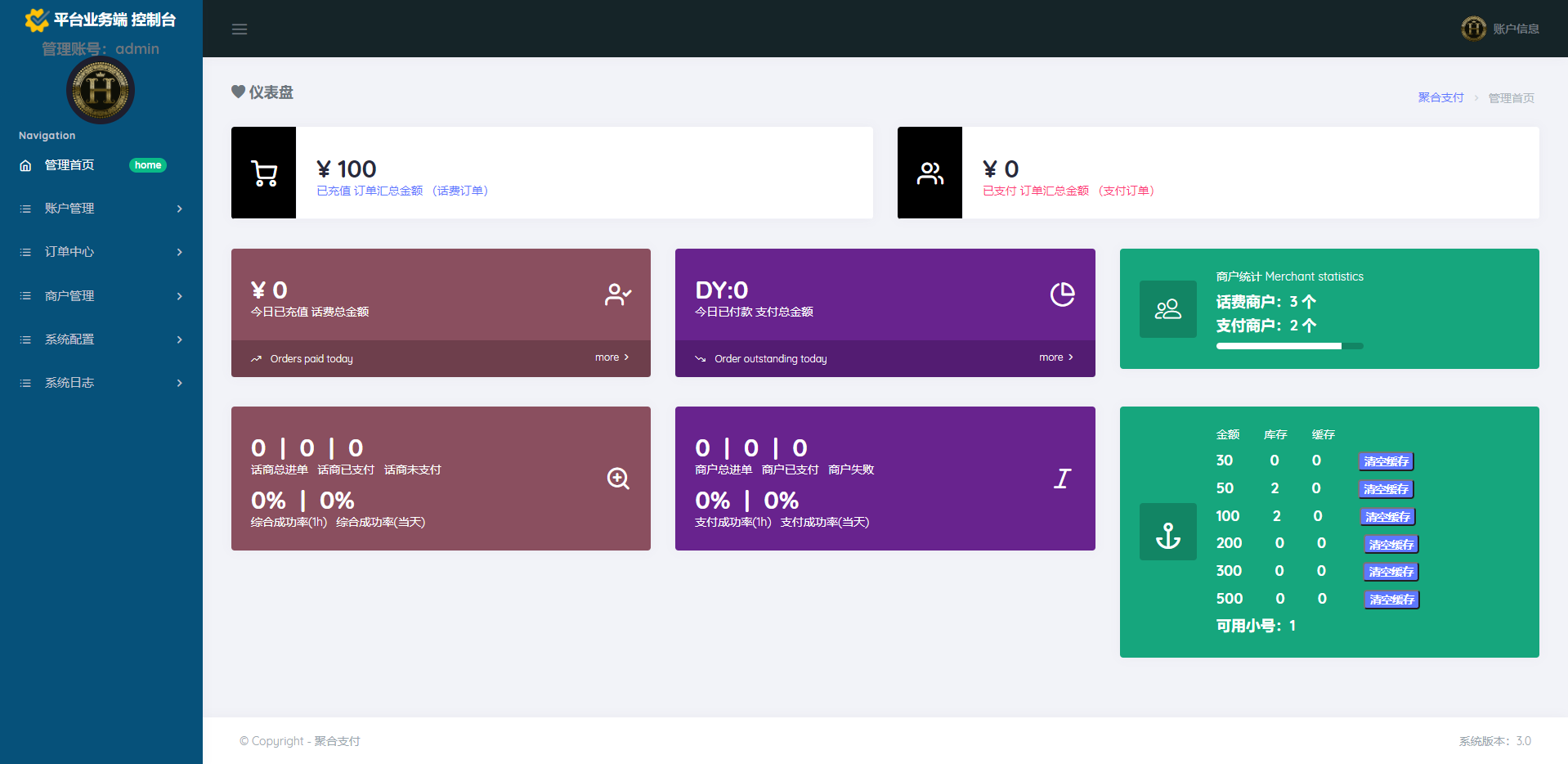Clear cache for the 30 amount row
Image resolution: width=1568 pixels, height=764 pixels.
1386,461
